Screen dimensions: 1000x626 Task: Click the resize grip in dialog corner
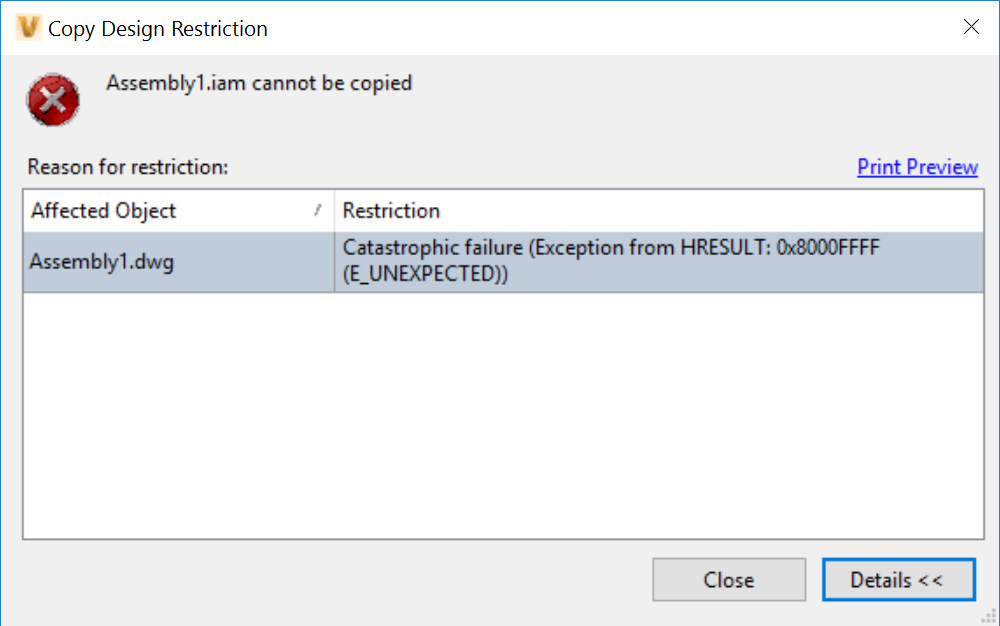point(990,616)
